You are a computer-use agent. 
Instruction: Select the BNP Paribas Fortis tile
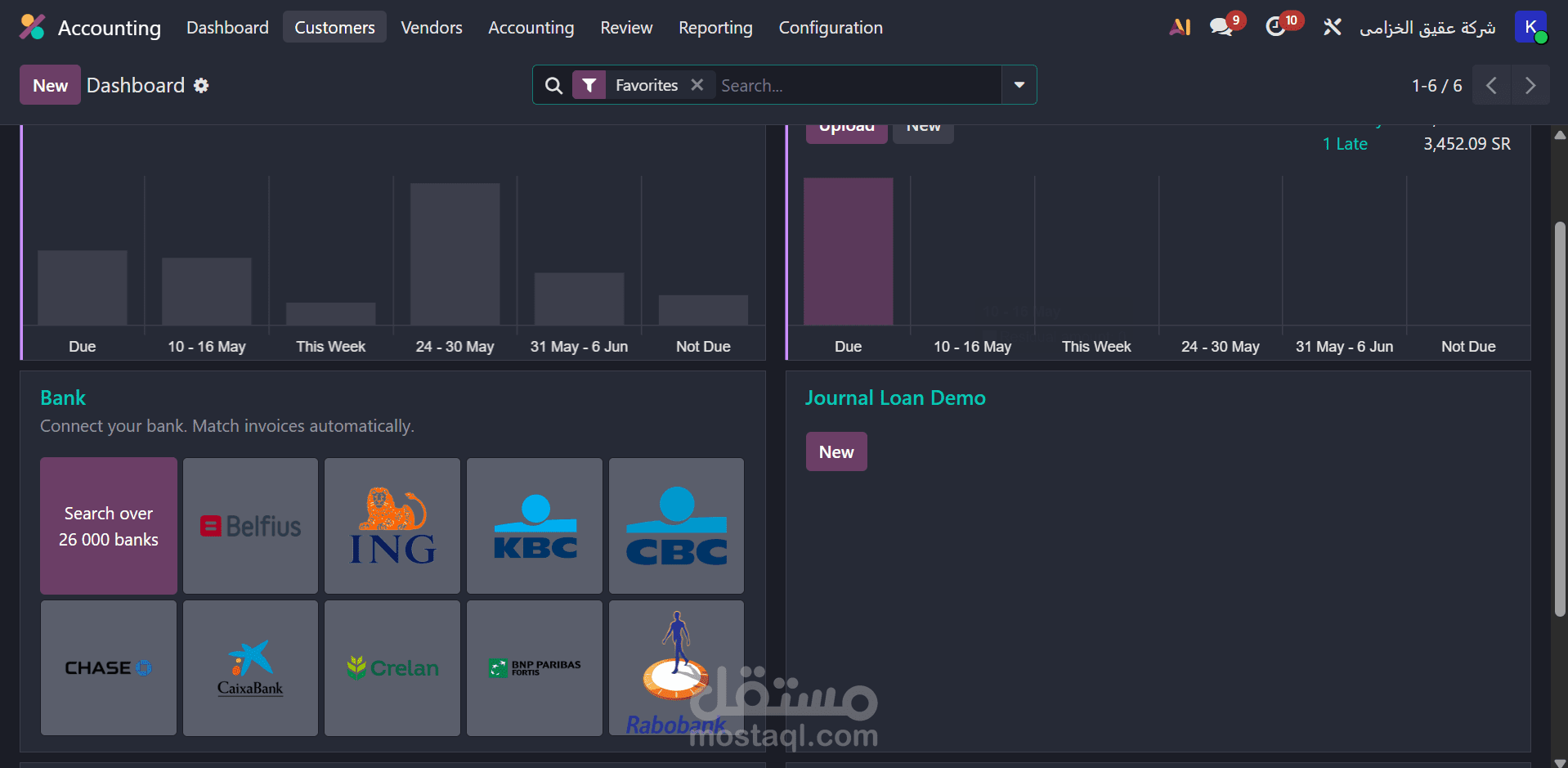pos(535,668)
